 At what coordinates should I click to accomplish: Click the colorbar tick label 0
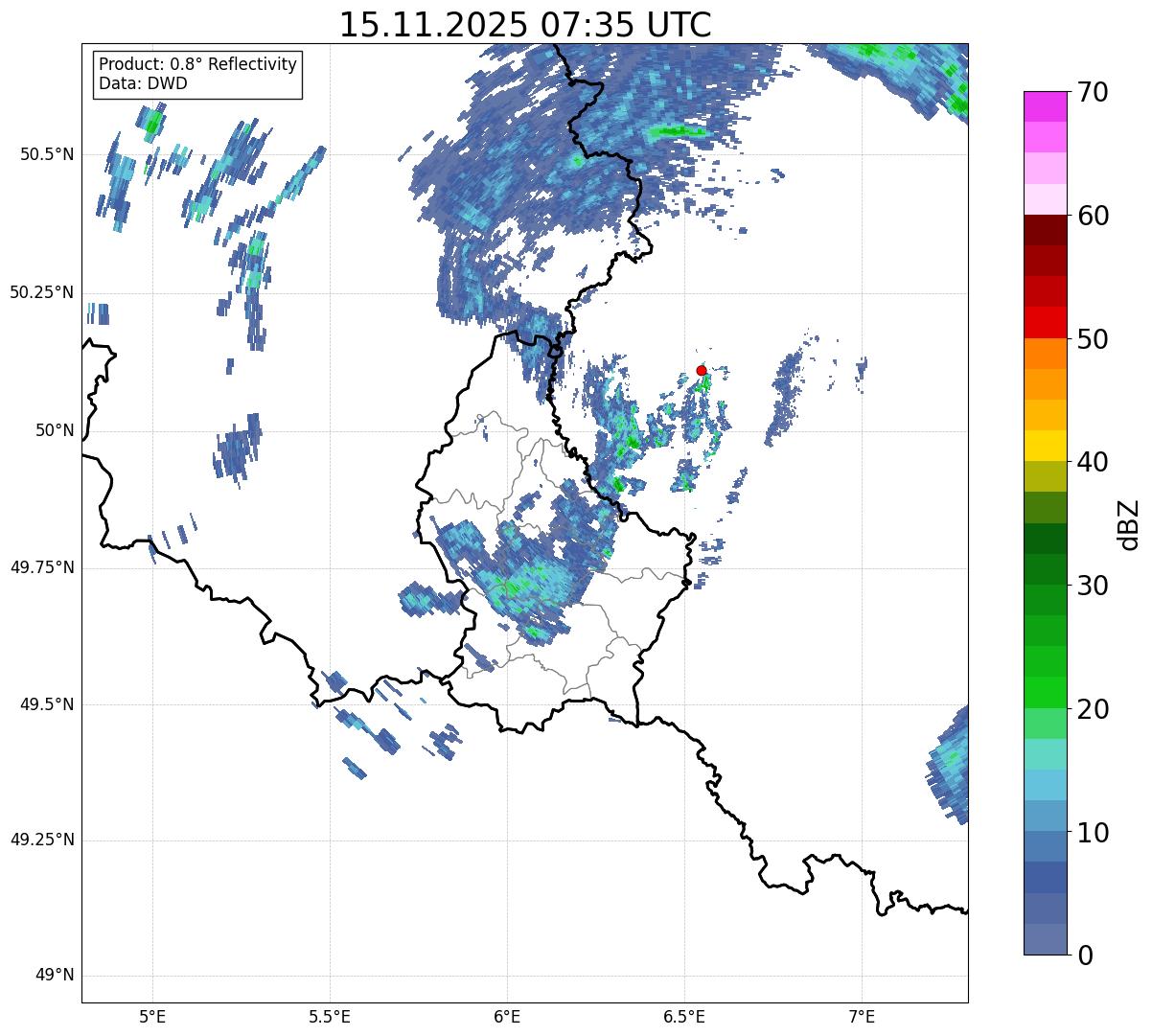pos(1085,955)
